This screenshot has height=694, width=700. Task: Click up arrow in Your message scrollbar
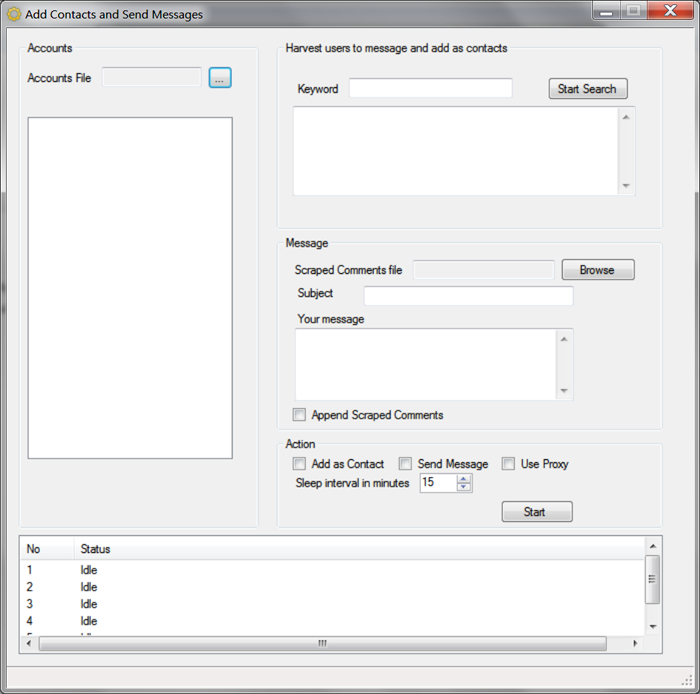tap(564, 339)
